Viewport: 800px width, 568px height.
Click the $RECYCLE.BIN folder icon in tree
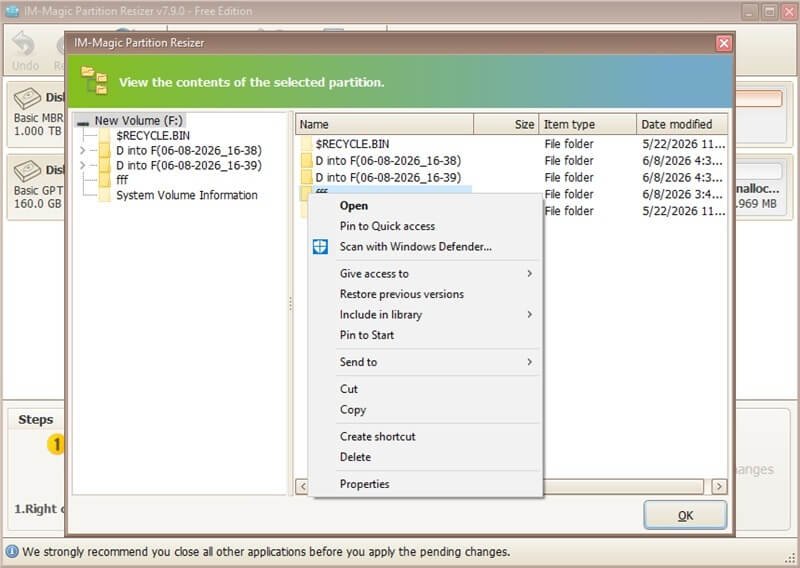(105, 135)
